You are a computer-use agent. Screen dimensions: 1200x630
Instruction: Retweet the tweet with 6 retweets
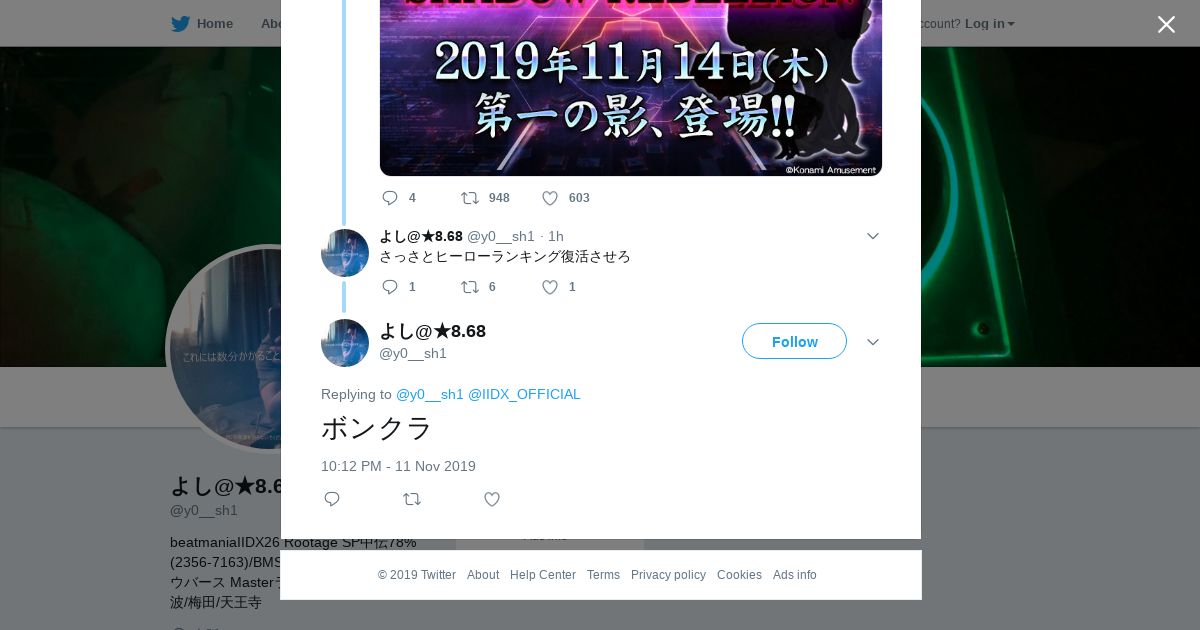point(469,287)
